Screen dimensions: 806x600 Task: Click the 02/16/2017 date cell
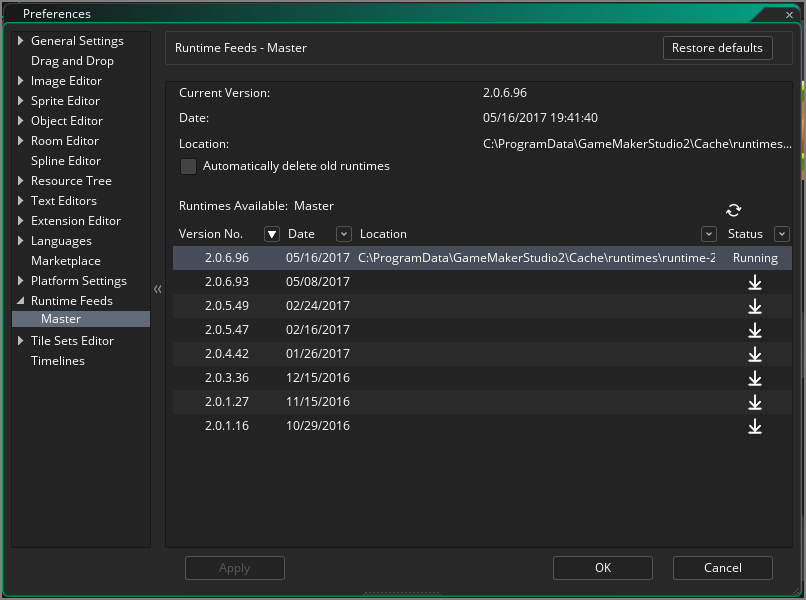pyautogui.click(x=318, y=330)
